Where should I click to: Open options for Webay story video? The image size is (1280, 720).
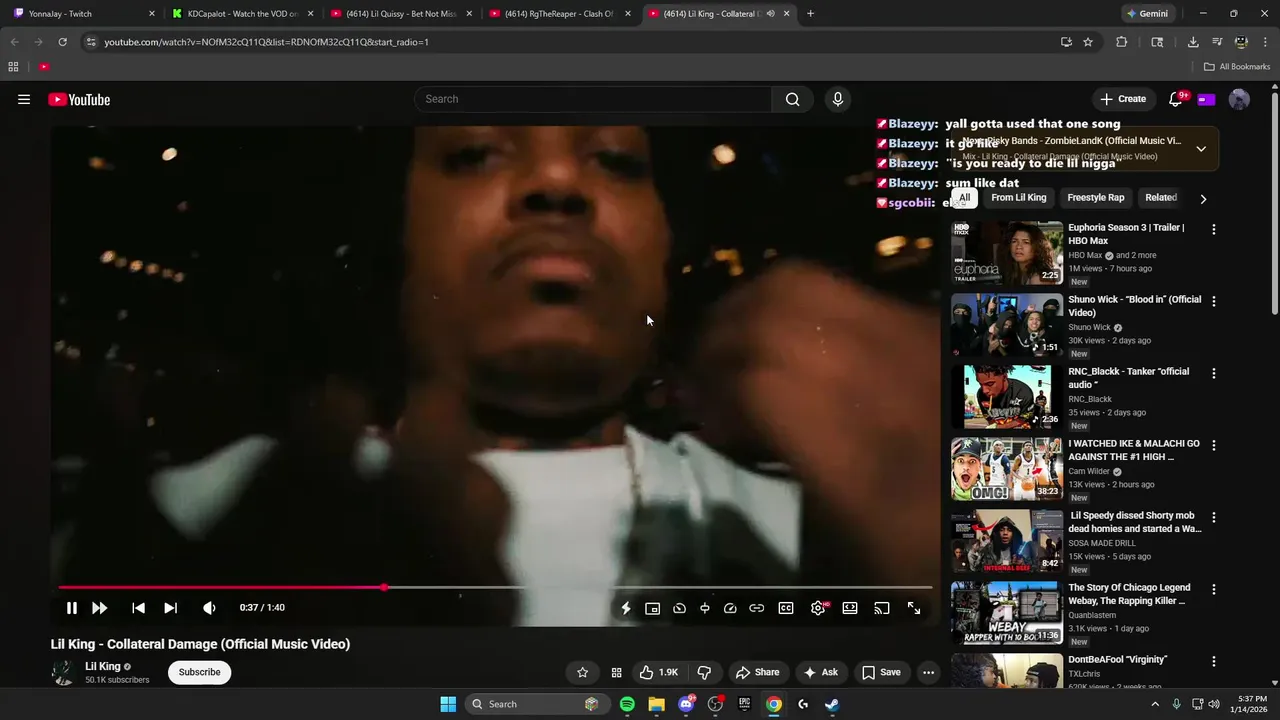1214,589
